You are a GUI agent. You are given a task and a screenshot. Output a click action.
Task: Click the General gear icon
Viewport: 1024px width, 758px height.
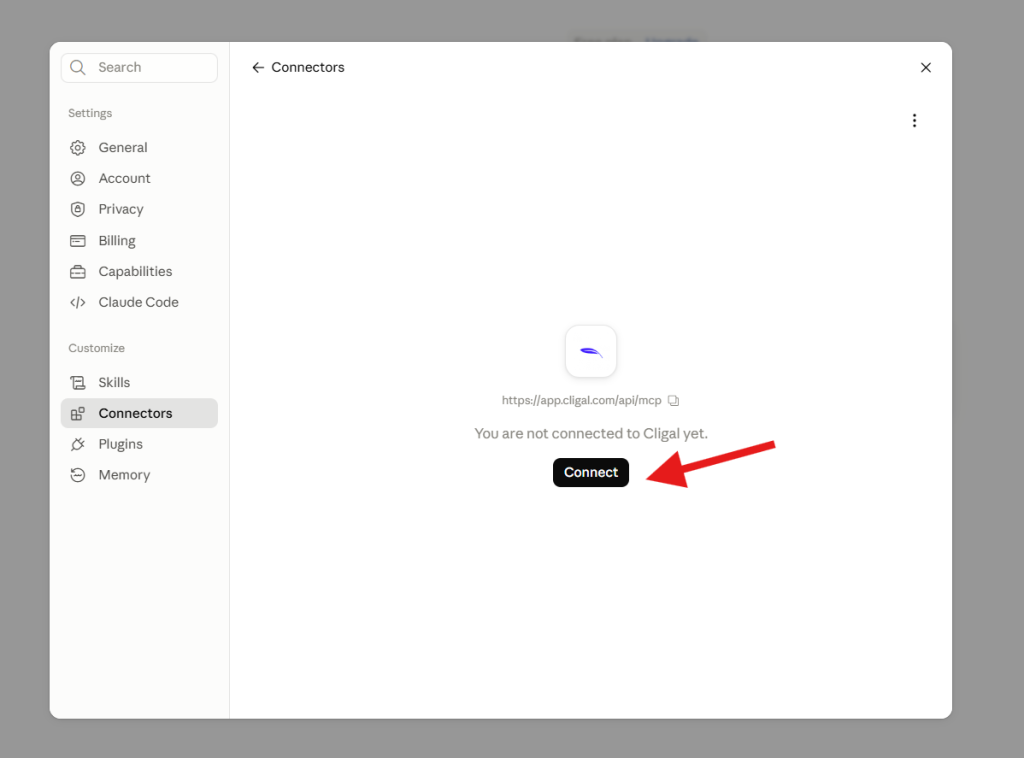78,148
